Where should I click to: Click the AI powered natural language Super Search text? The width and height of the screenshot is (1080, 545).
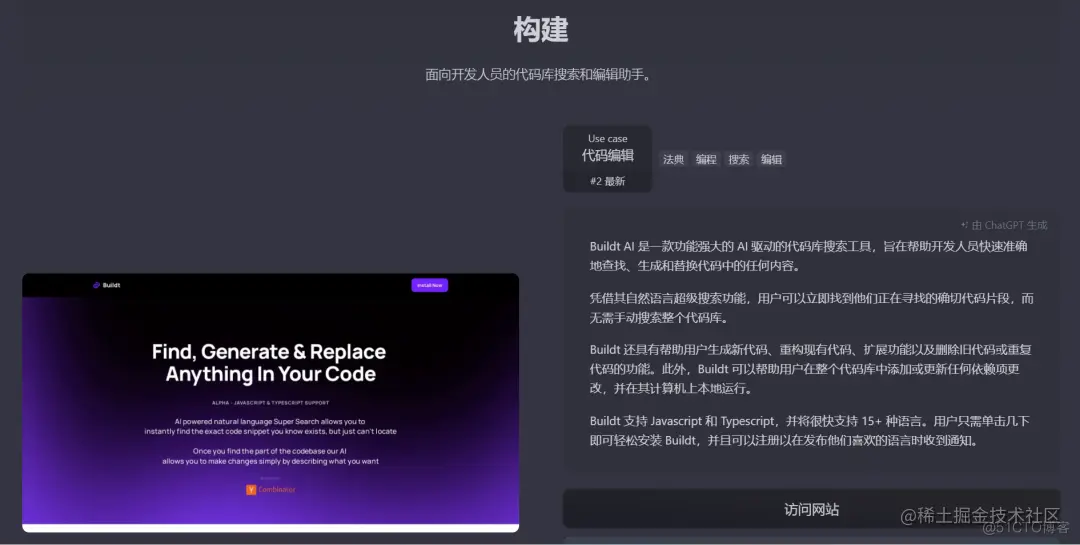(270, 426)
